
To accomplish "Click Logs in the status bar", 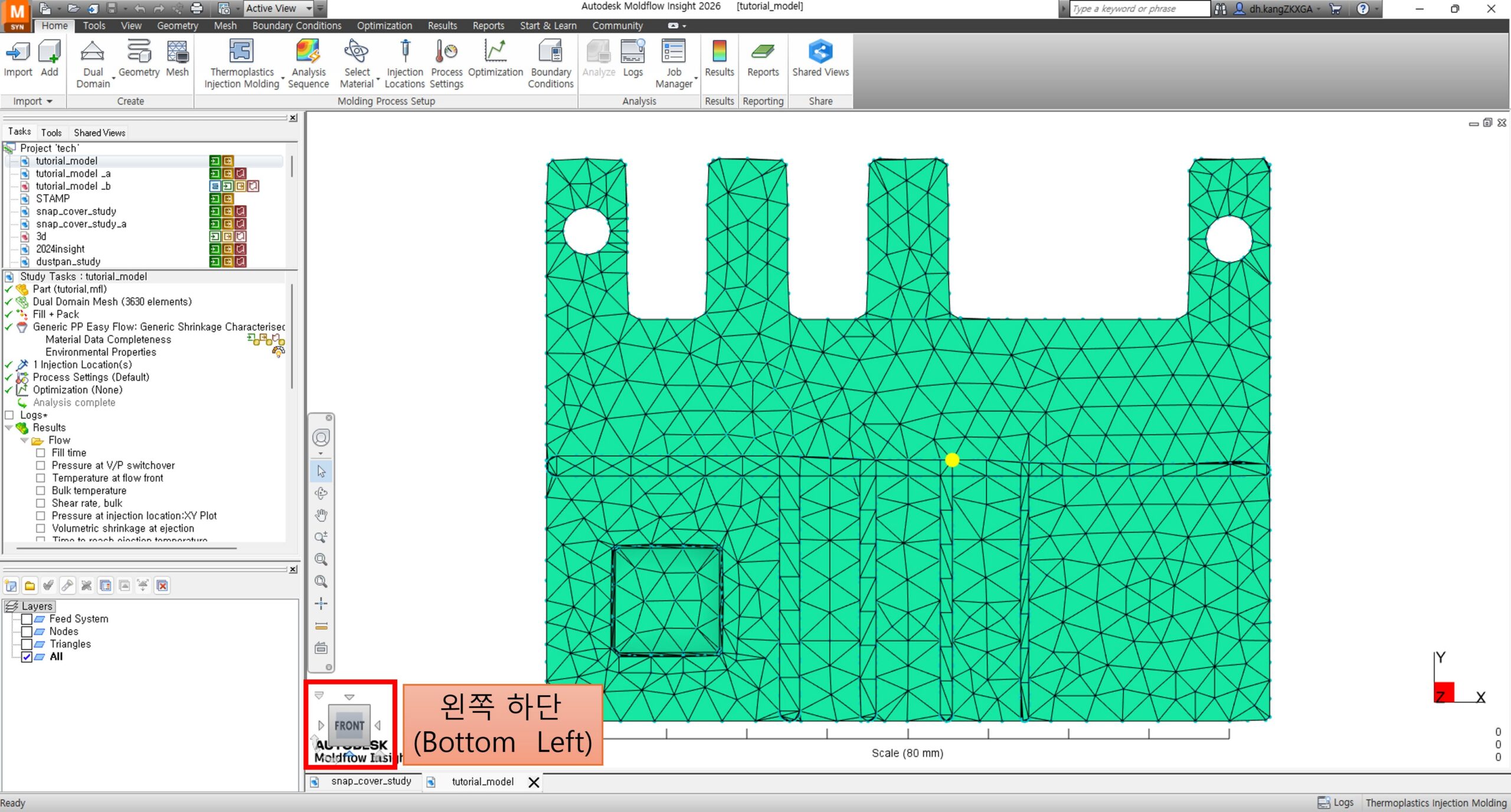I will click(x=1337, y=803).
